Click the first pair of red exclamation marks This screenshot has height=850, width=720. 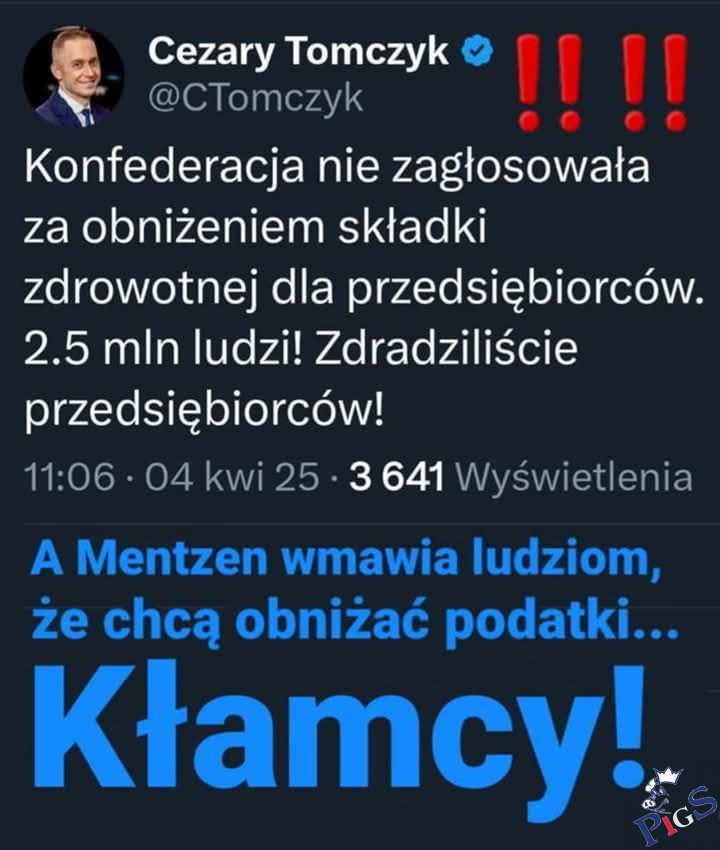pos(548,83)
